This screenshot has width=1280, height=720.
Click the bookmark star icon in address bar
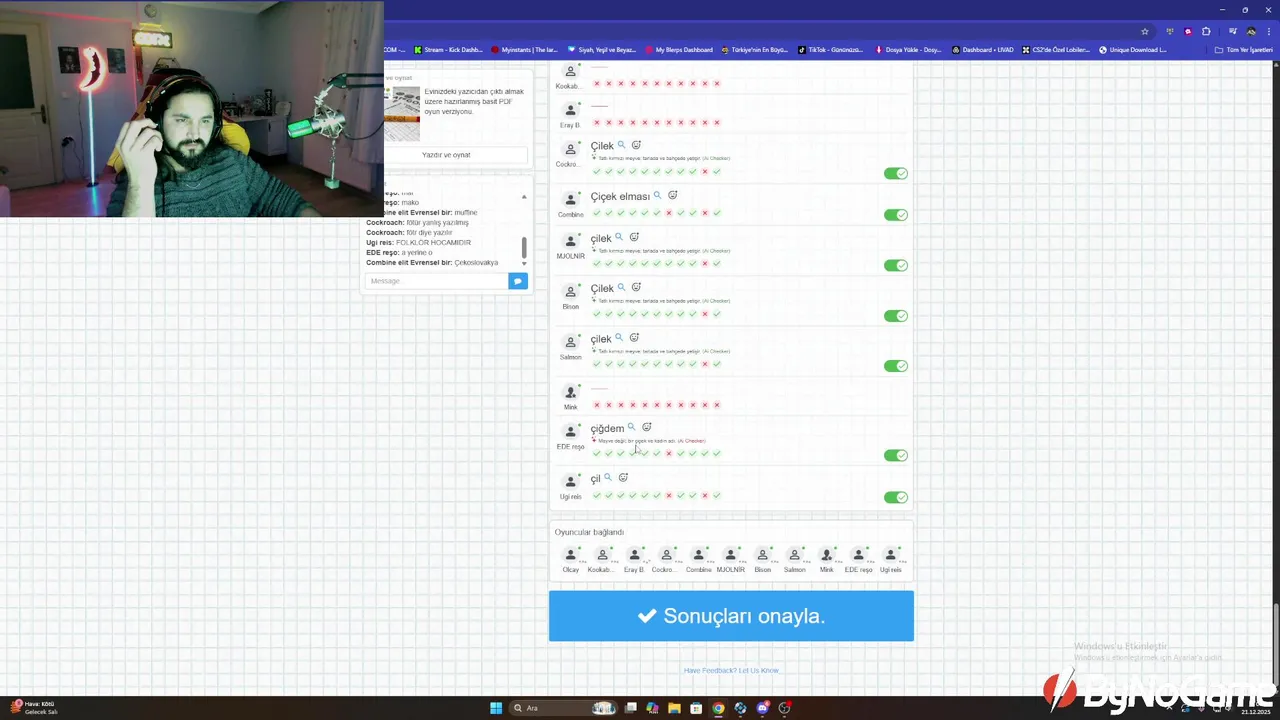coord(1145,31)
